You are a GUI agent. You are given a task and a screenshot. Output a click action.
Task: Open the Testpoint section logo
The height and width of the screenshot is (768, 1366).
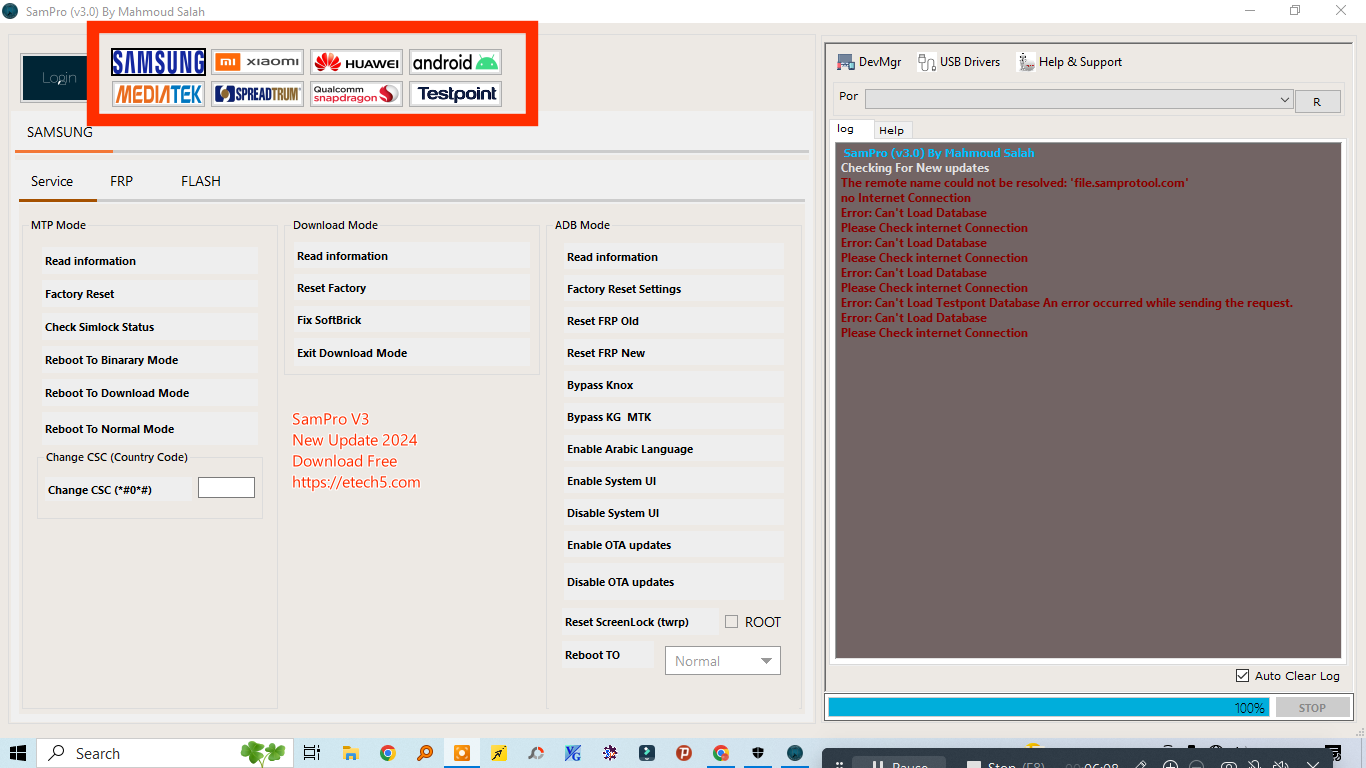(455, 94)
